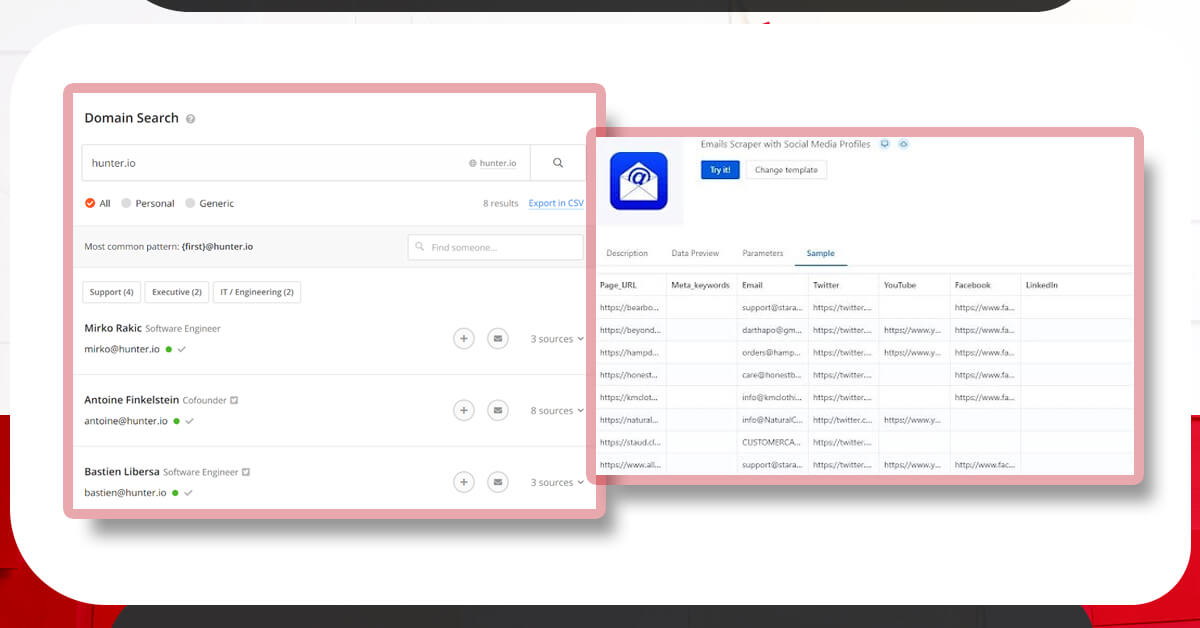Screen dimensions: 1200x628
Task: Click the Export in CSV link
Action: 556,203
